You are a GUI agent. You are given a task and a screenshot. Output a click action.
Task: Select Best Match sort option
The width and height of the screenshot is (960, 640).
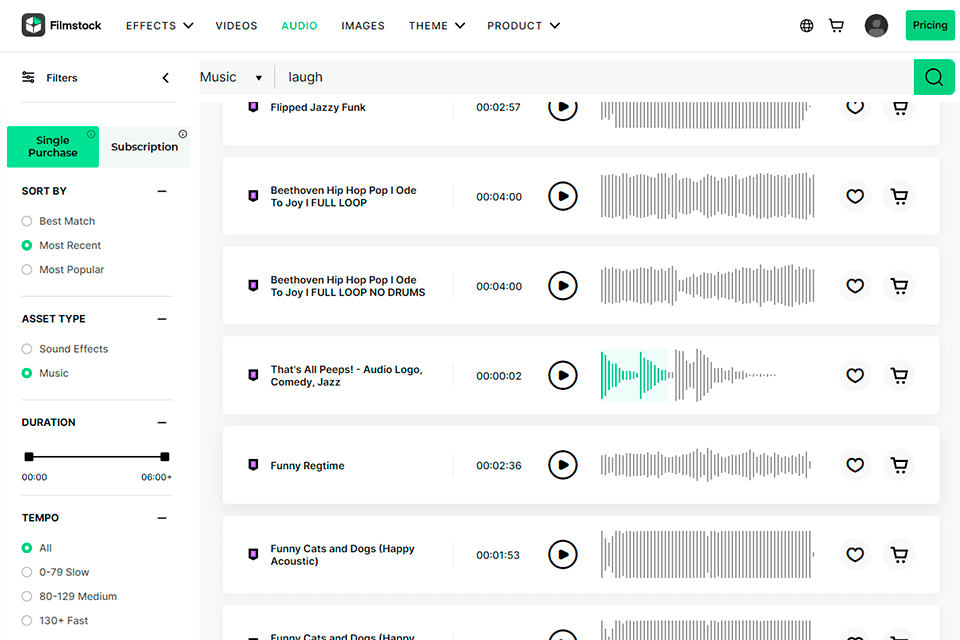27,221
